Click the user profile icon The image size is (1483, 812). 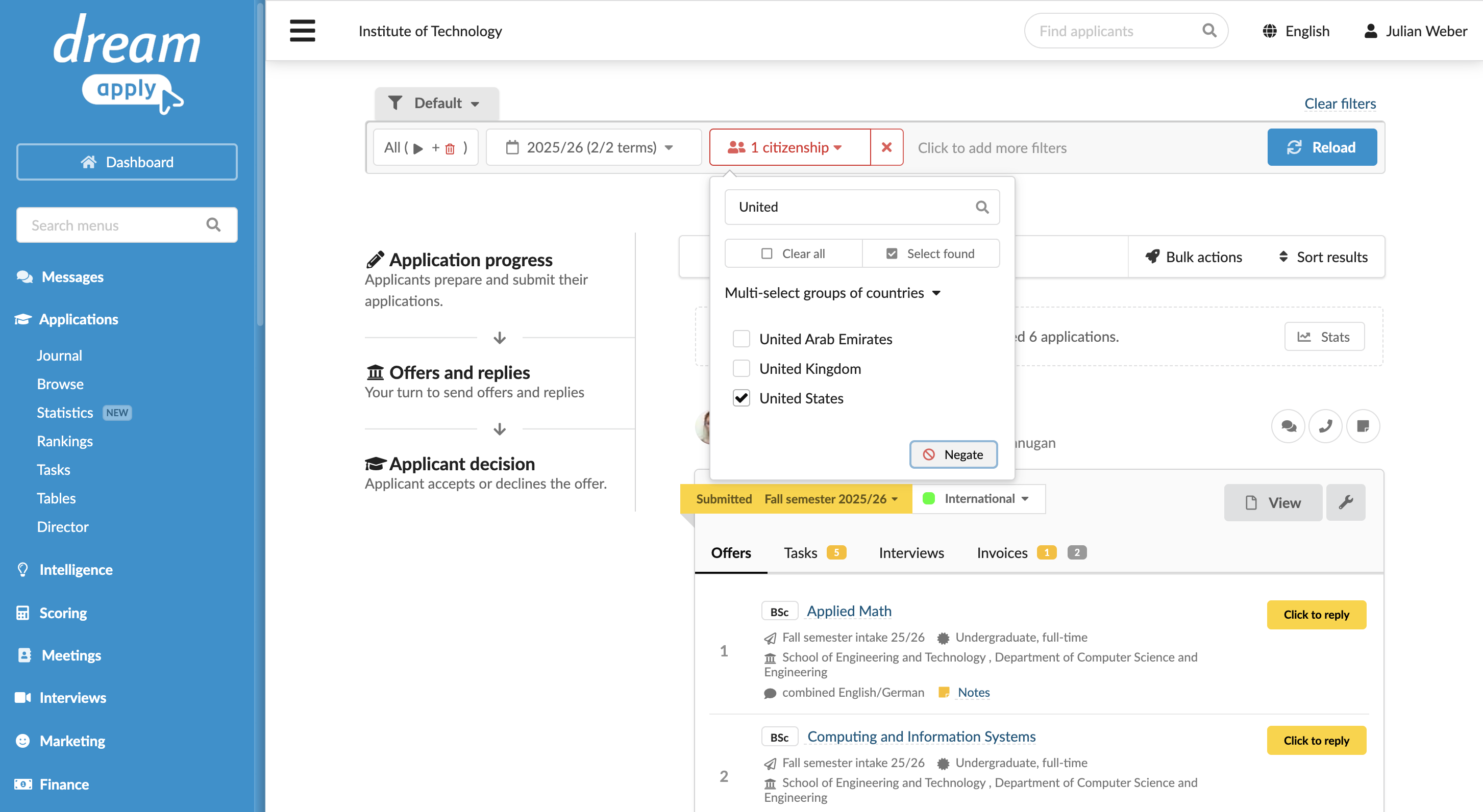point(1371,31)
